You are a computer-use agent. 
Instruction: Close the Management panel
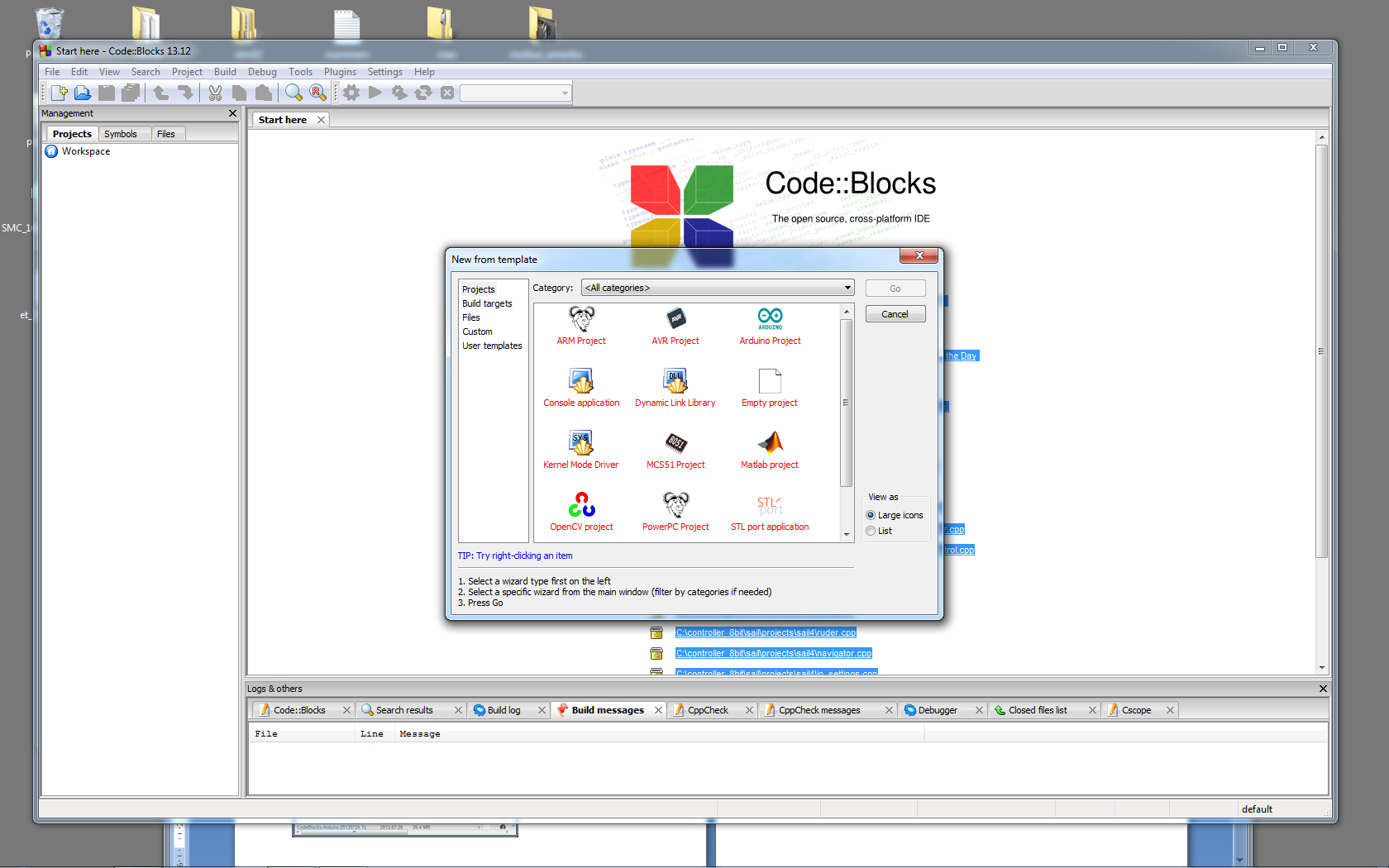click(232, 113)
